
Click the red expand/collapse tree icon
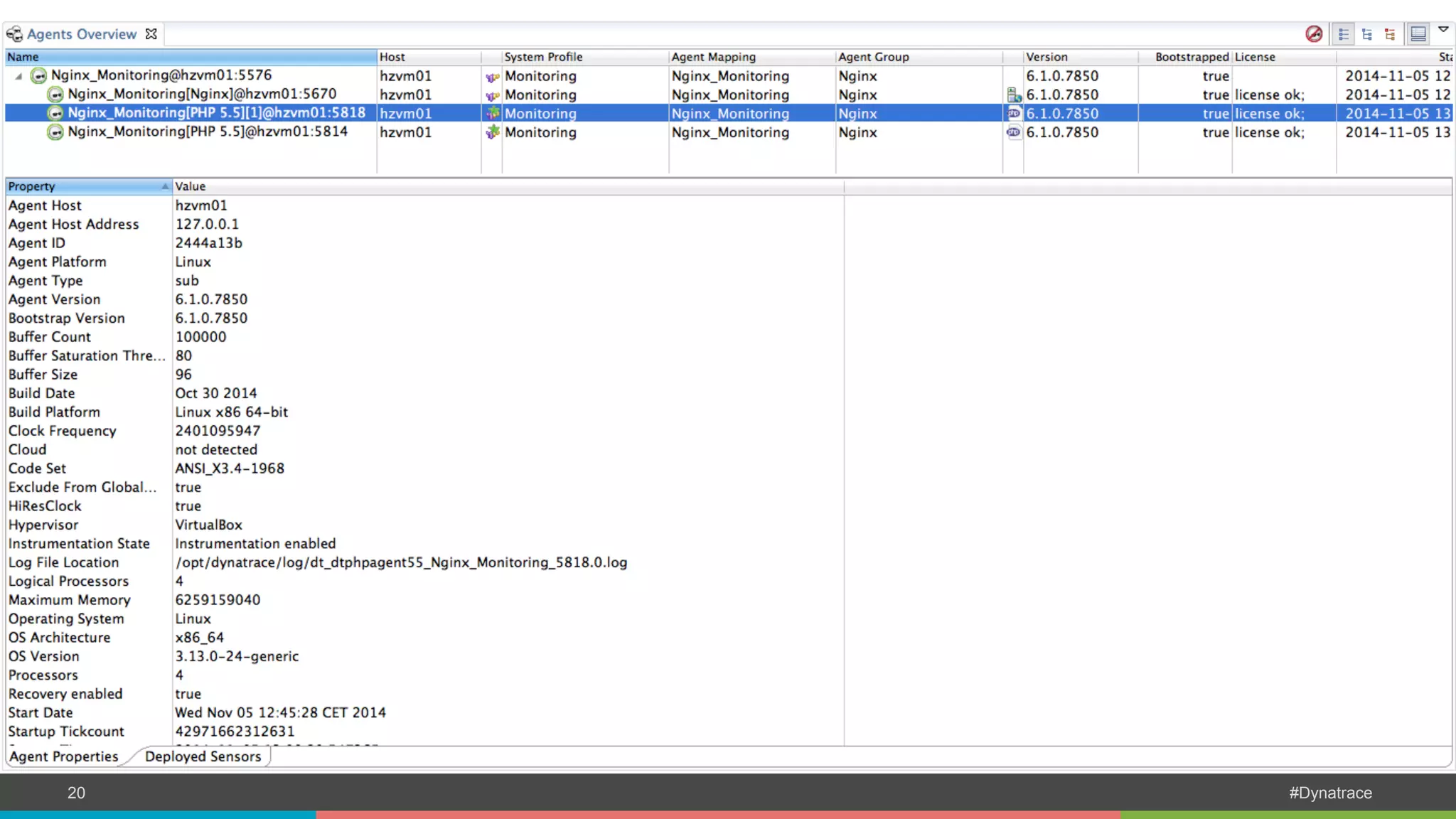[x=1390, y=34]
